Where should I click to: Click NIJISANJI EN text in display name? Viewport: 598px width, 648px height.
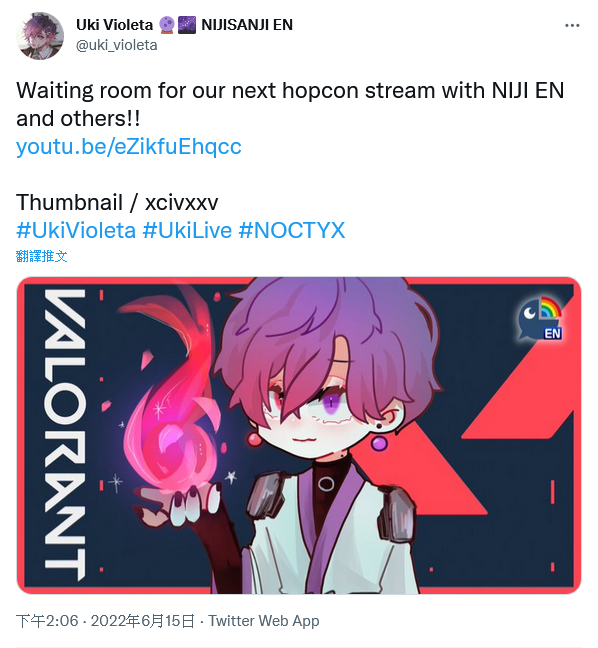click(x=247, y=25)
